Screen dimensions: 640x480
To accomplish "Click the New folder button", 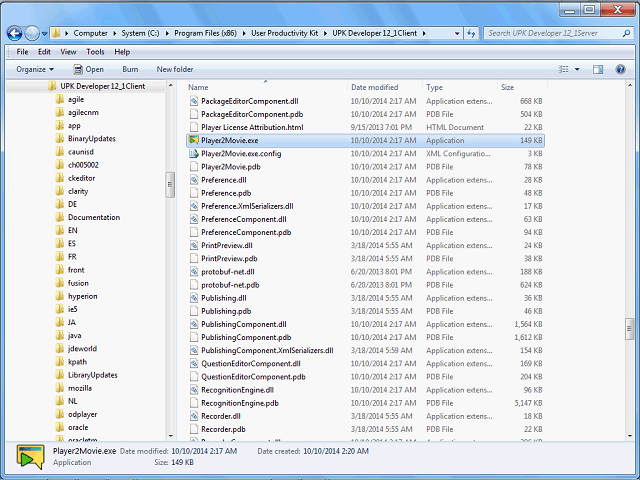I will [175, 69].
